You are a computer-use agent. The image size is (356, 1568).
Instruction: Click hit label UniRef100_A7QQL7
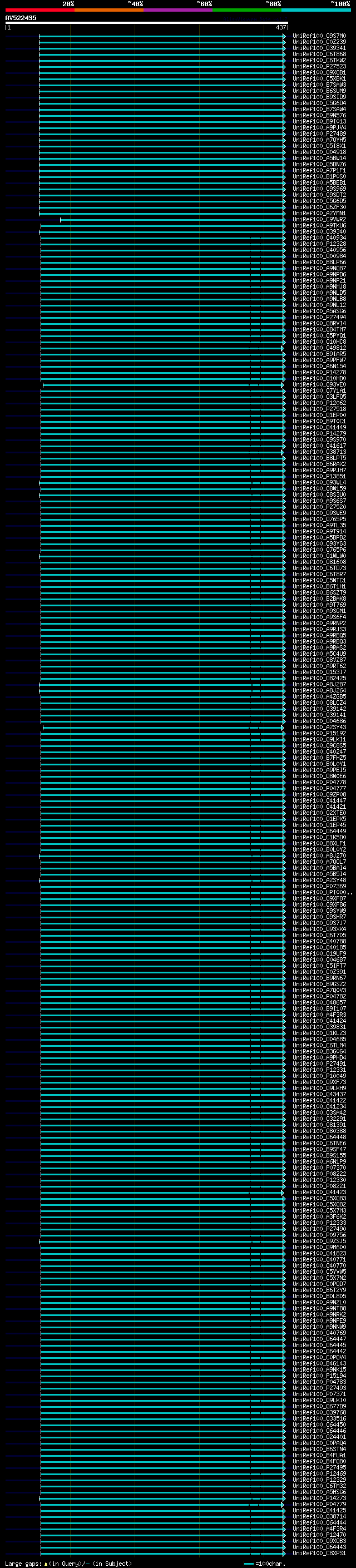pos(319,862)
